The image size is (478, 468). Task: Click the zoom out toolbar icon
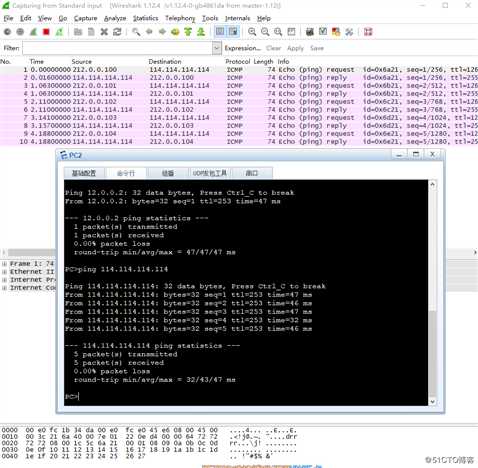[x=265, y=32]
